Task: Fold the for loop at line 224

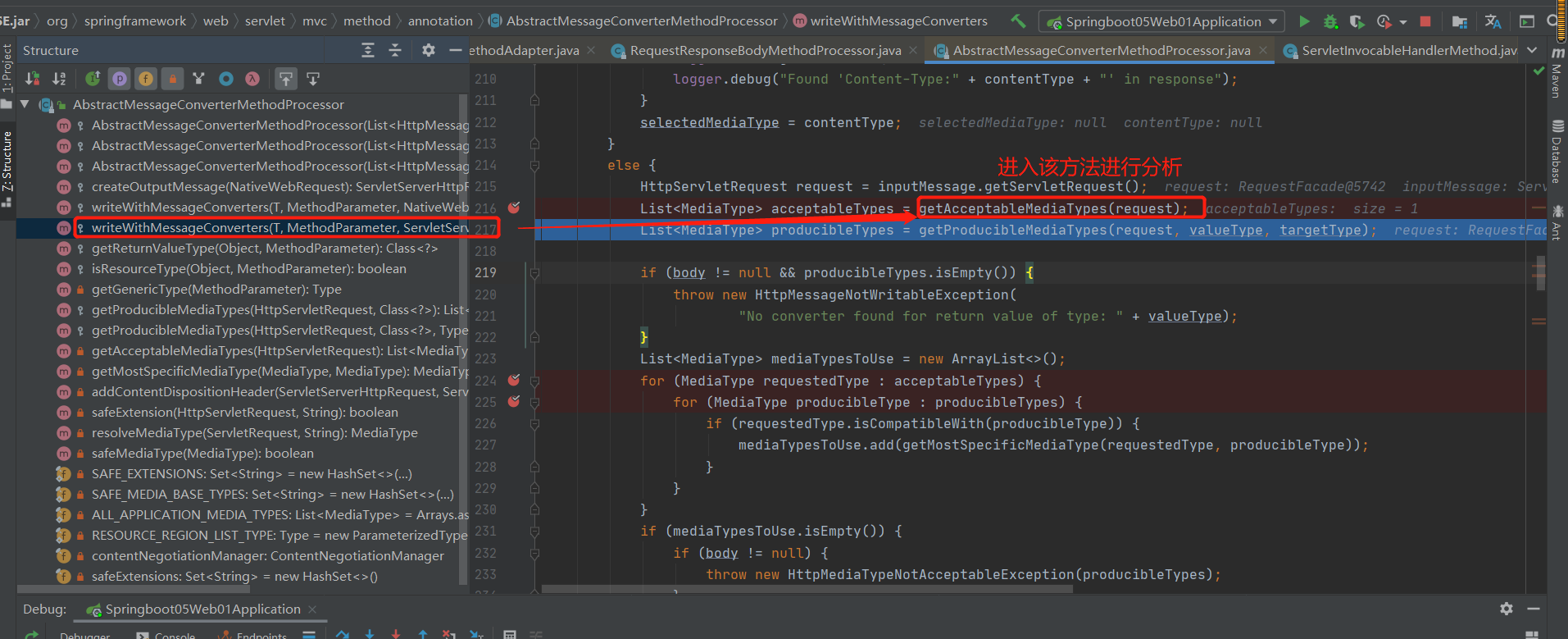Action: coord(534,381)
